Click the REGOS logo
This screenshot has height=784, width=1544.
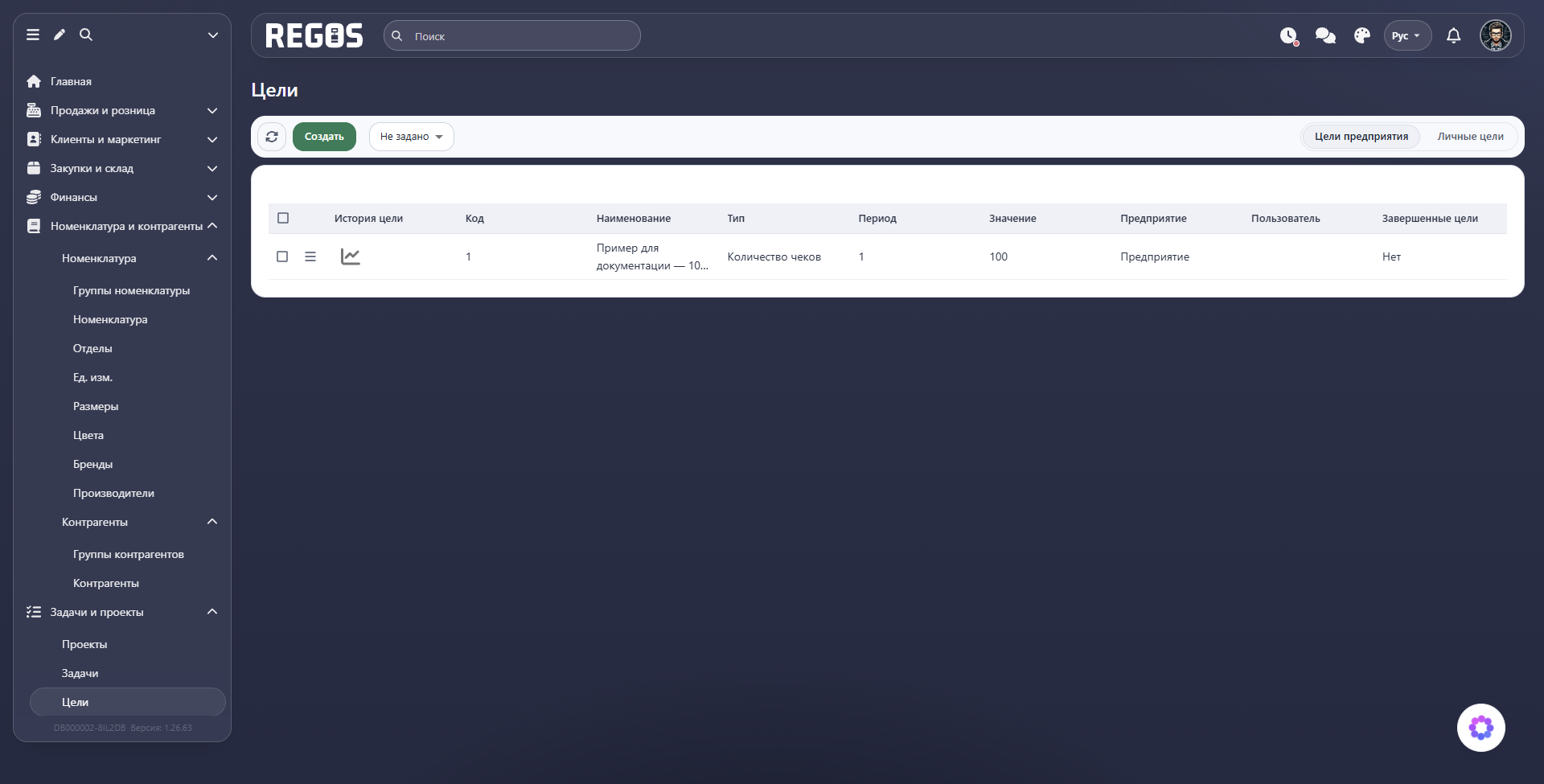pos(314,35)
